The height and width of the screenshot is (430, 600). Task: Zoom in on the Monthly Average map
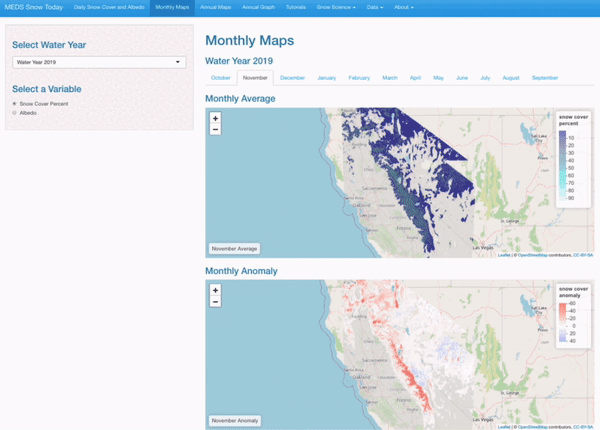point(215,119)
